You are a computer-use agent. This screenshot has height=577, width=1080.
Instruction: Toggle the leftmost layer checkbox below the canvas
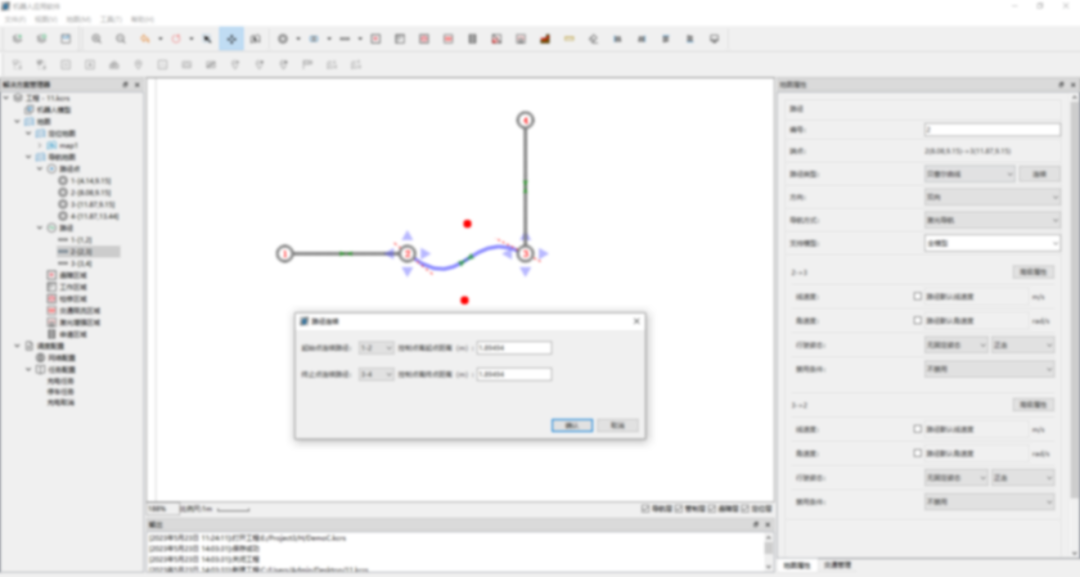click(645, 509)
